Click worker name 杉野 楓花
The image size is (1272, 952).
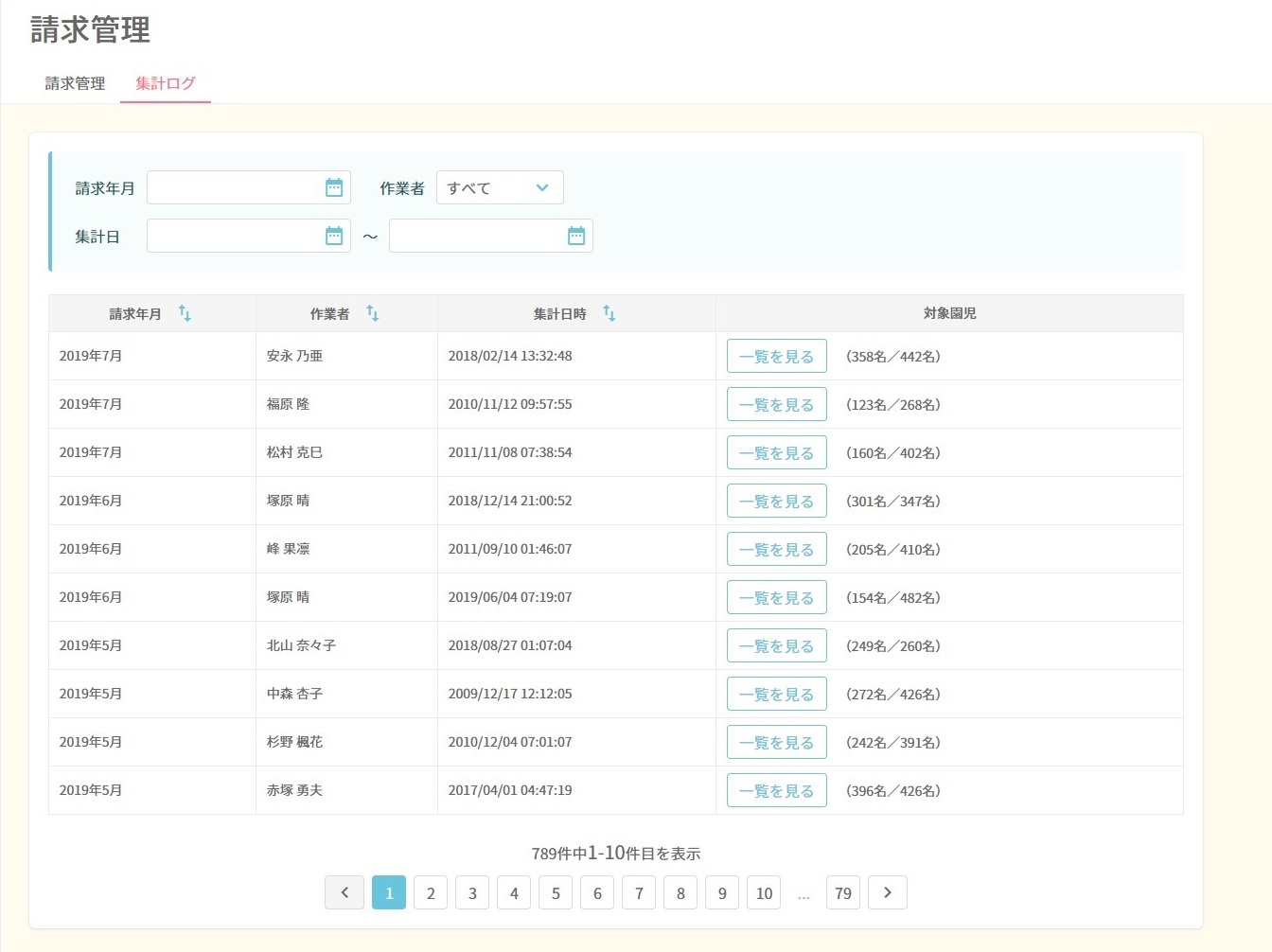click(294, 742)
